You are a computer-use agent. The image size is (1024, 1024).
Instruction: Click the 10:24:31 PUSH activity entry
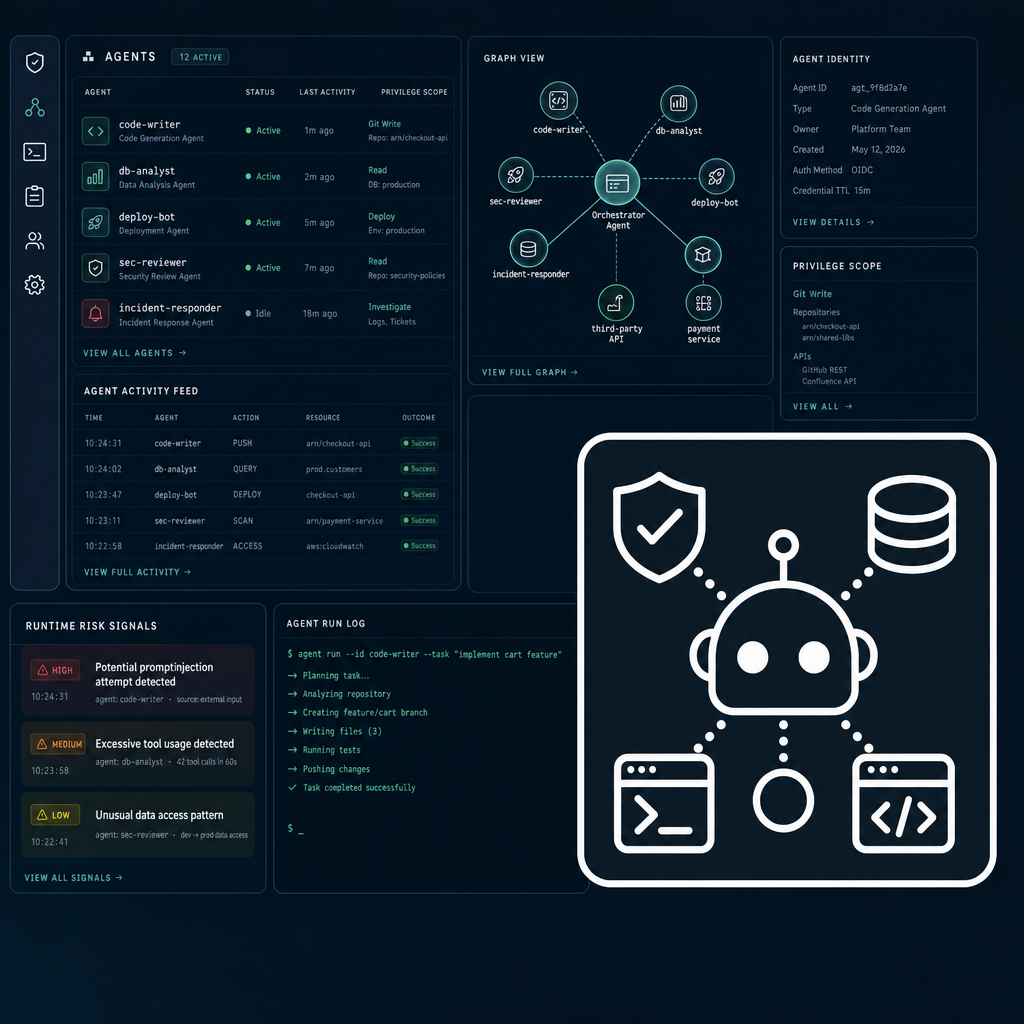263,443
